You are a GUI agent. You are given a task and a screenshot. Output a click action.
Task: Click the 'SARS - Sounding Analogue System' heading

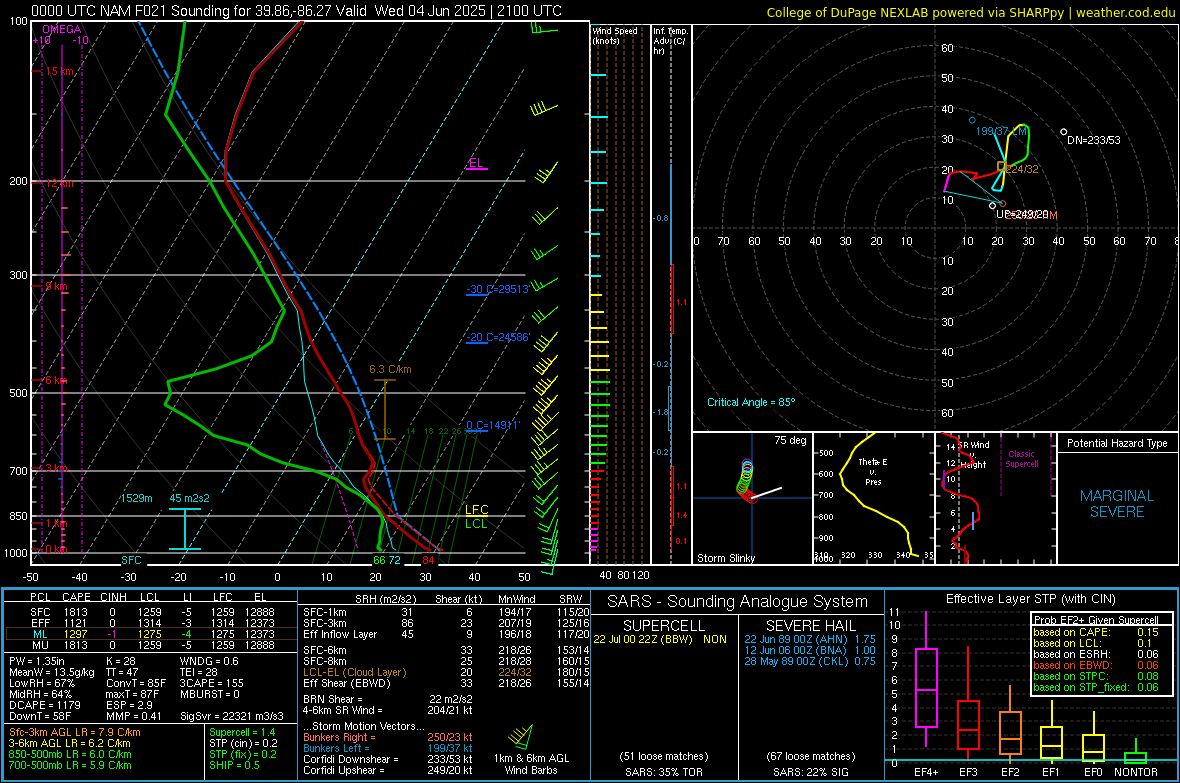tap(738, 602)
